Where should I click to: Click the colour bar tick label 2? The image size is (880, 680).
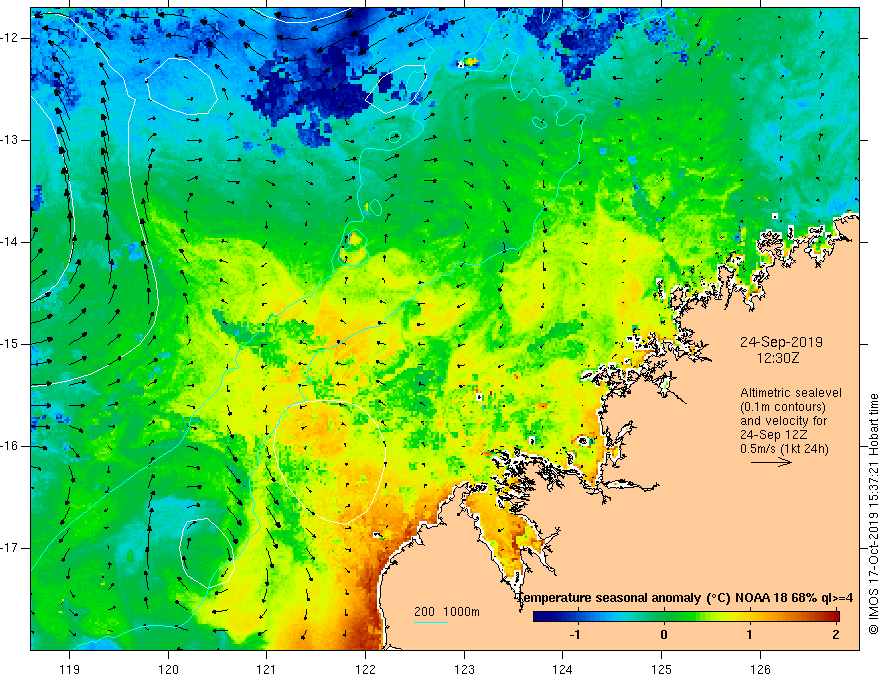[836, 635]
